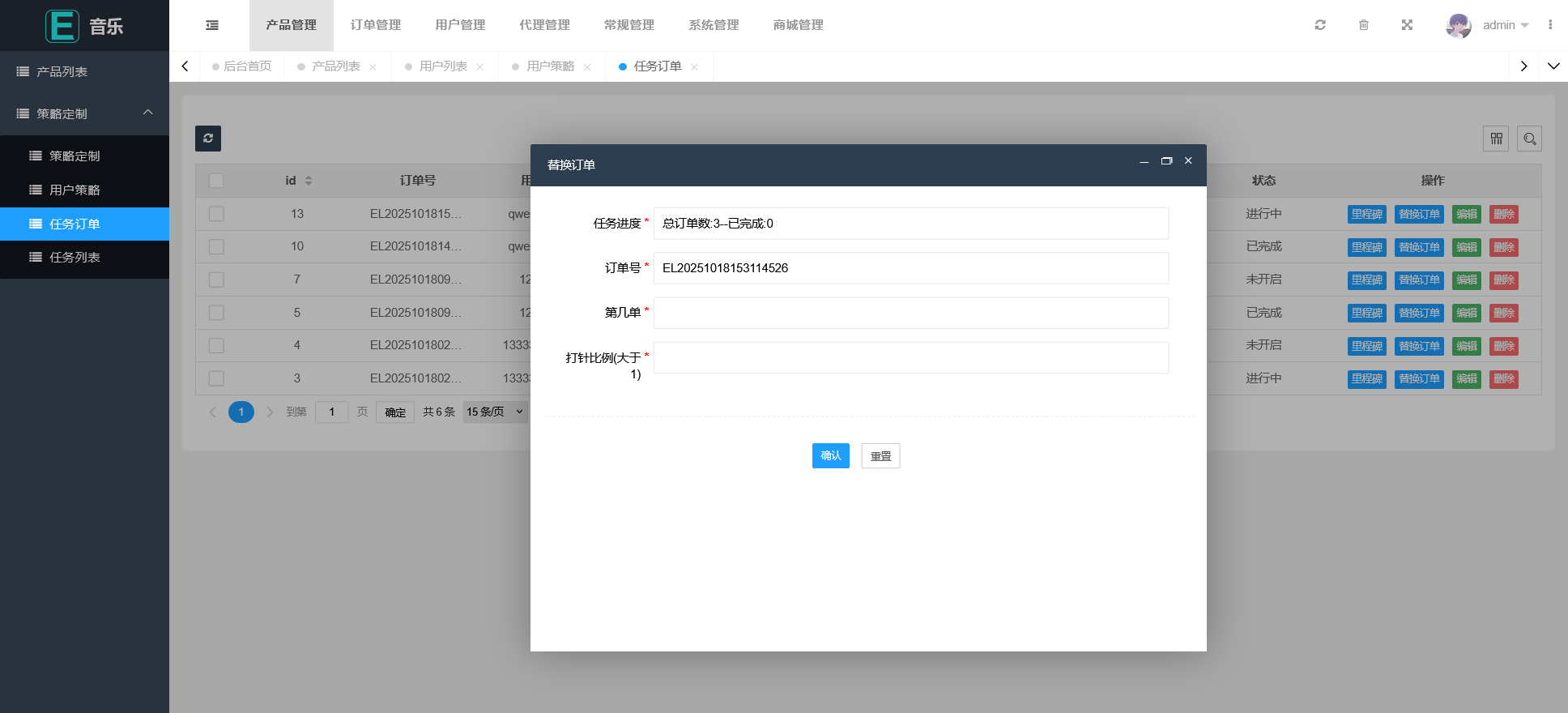1568x713 pixels.
Task: Click the 第几单 input field
Action: click(x=910, y=313)
